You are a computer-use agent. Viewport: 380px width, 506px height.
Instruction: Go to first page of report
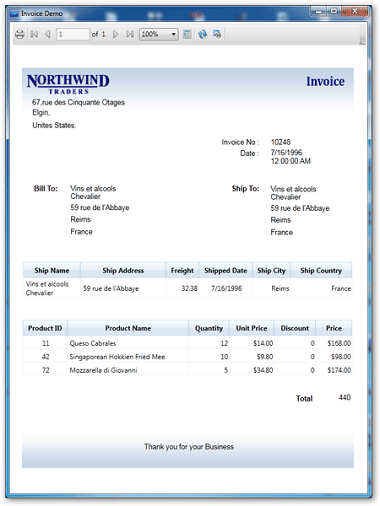pos(34,34)
